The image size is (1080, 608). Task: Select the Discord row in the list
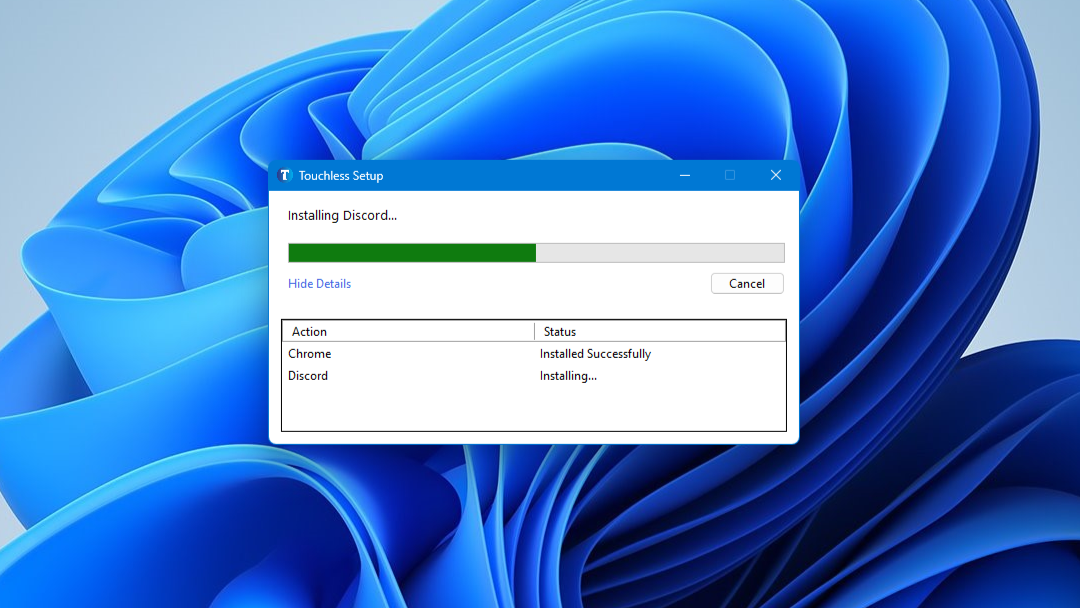(x=534, y=376)
